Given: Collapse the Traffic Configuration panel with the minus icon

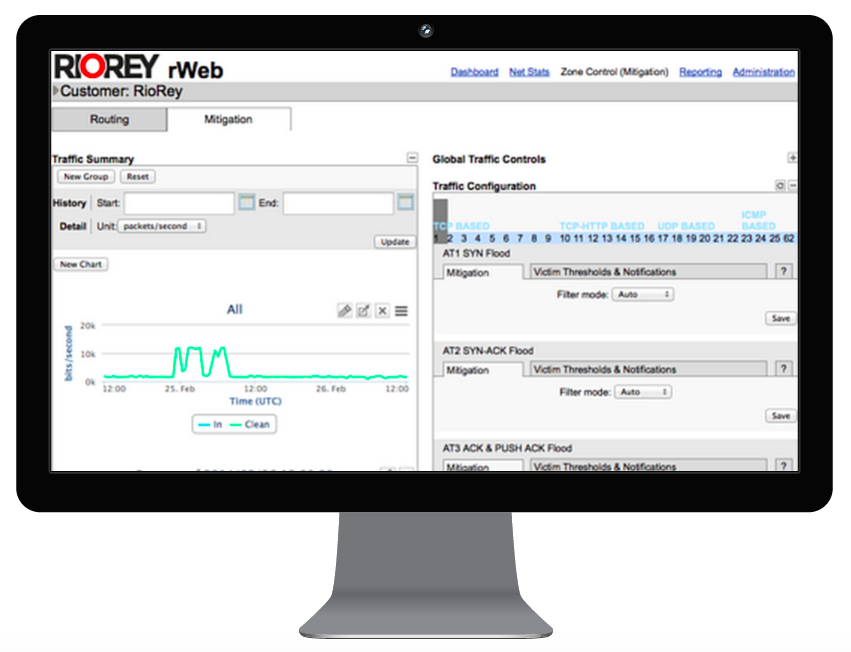Looking at the screenshot, I should (793, 186).
